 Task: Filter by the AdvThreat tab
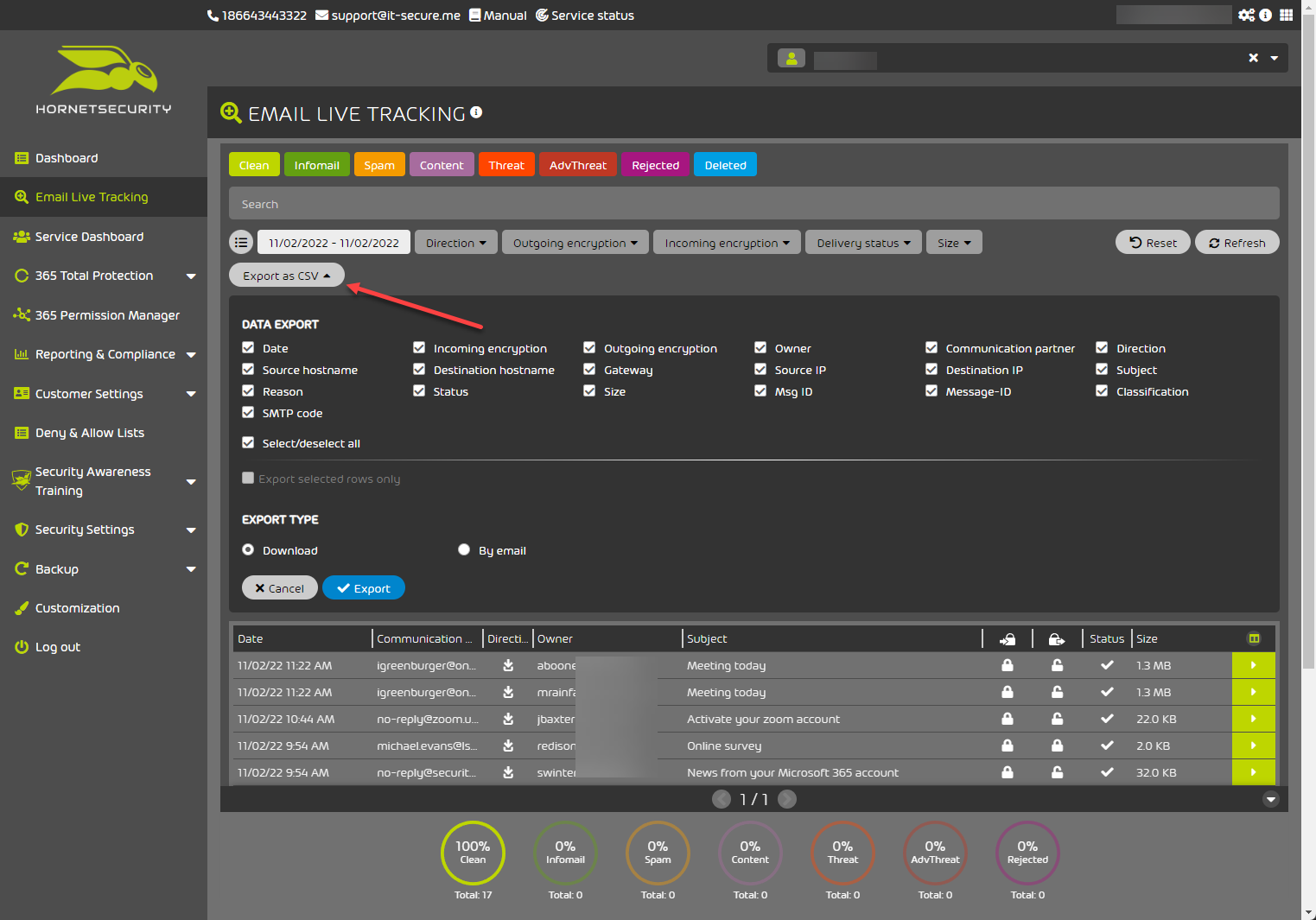578,164
